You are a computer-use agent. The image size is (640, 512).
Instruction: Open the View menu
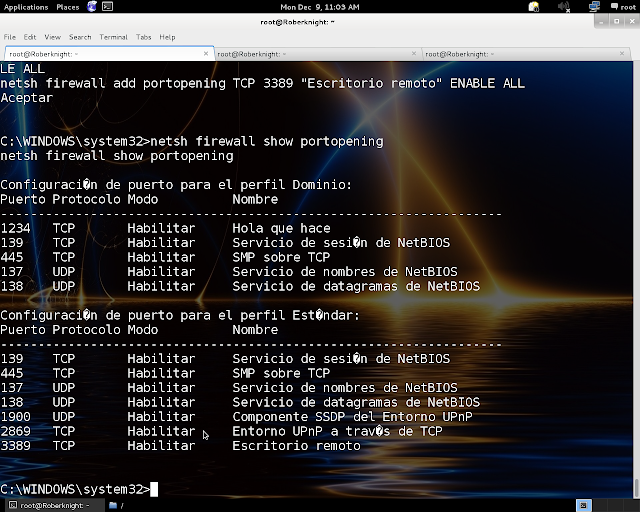53,37
